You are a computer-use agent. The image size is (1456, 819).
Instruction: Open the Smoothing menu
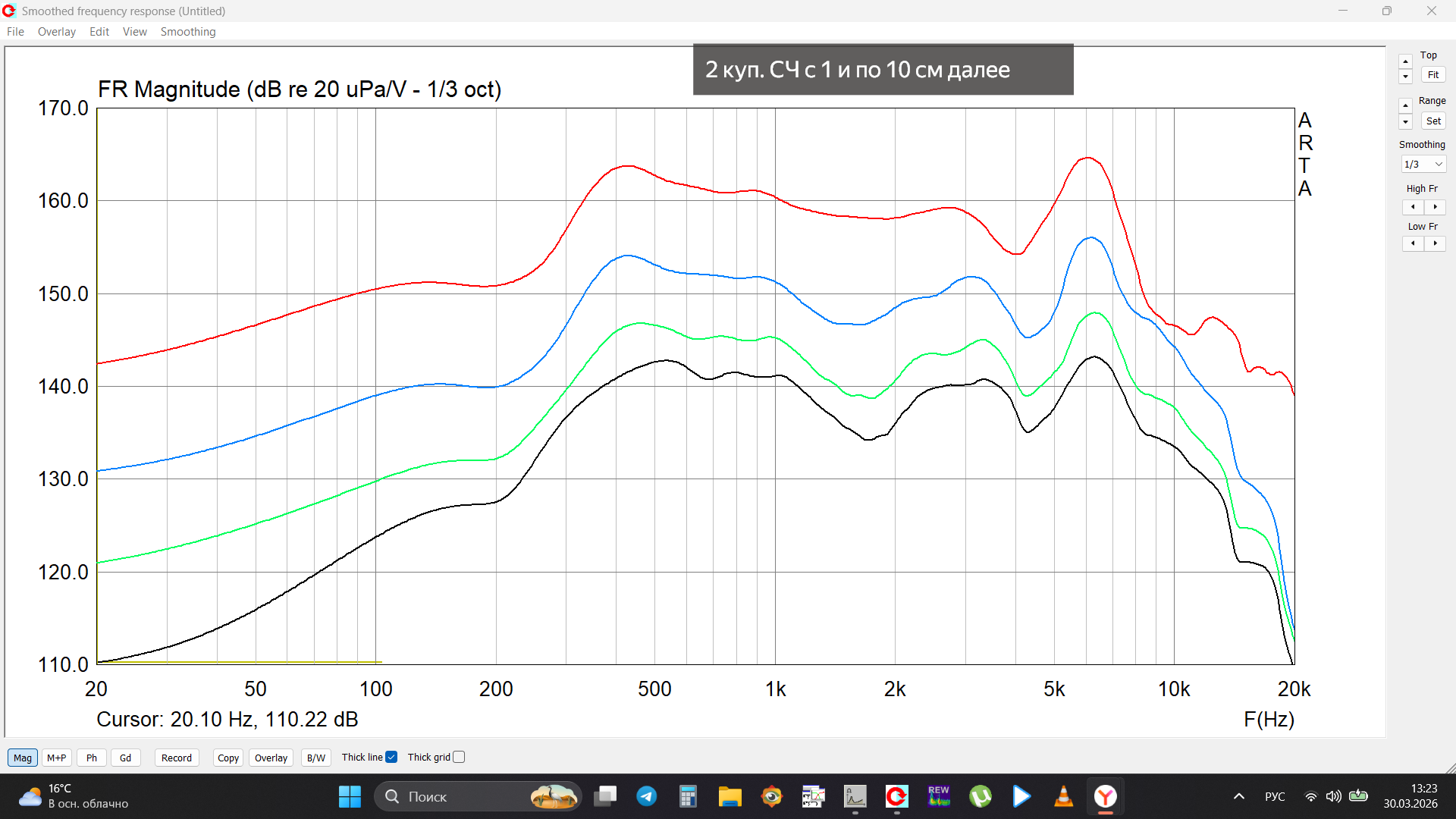pos(188,32)
